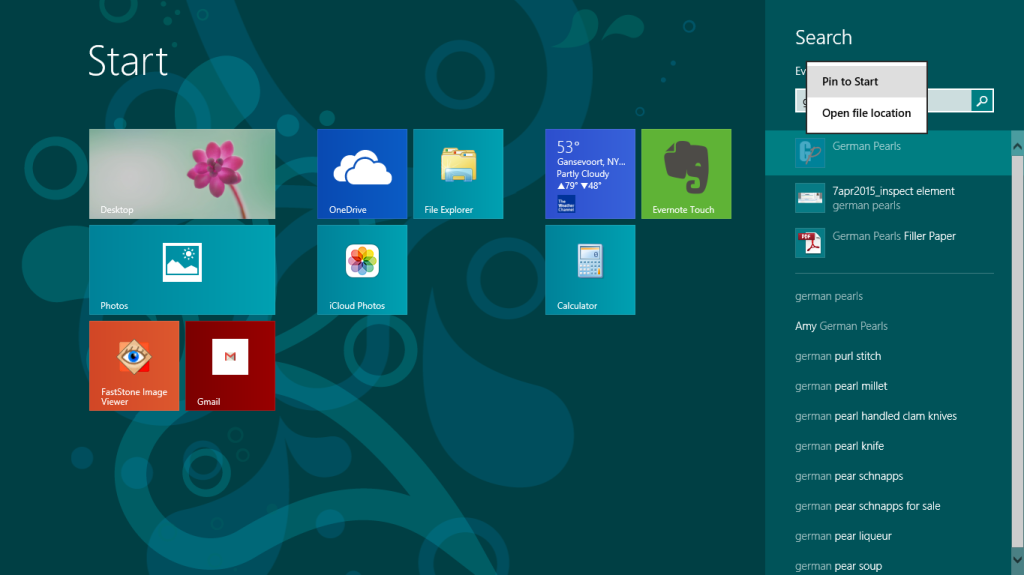Click the German Pearls result icon
This screenshot has height=575, width=1024.
point(810,153)
